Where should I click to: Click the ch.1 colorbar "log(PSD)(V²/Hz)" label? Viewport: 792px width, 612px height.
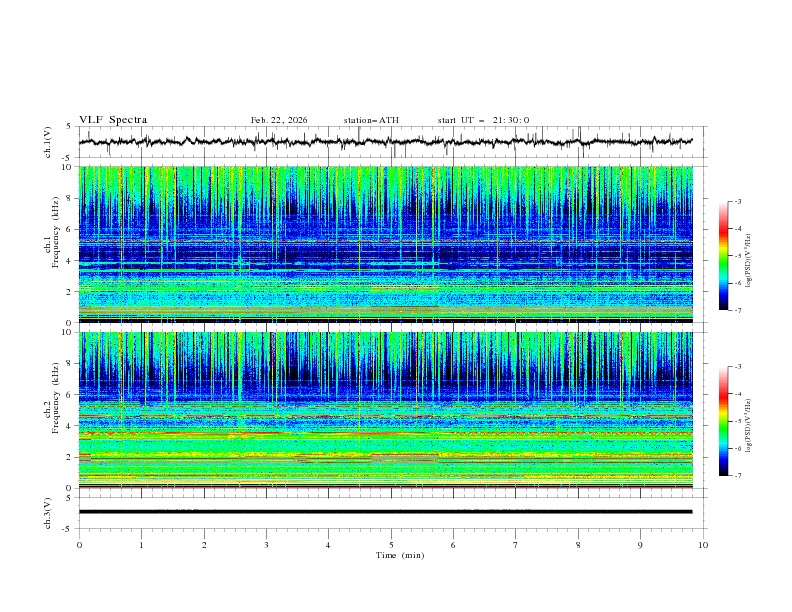pyautogui.click(x=748, y=261)
